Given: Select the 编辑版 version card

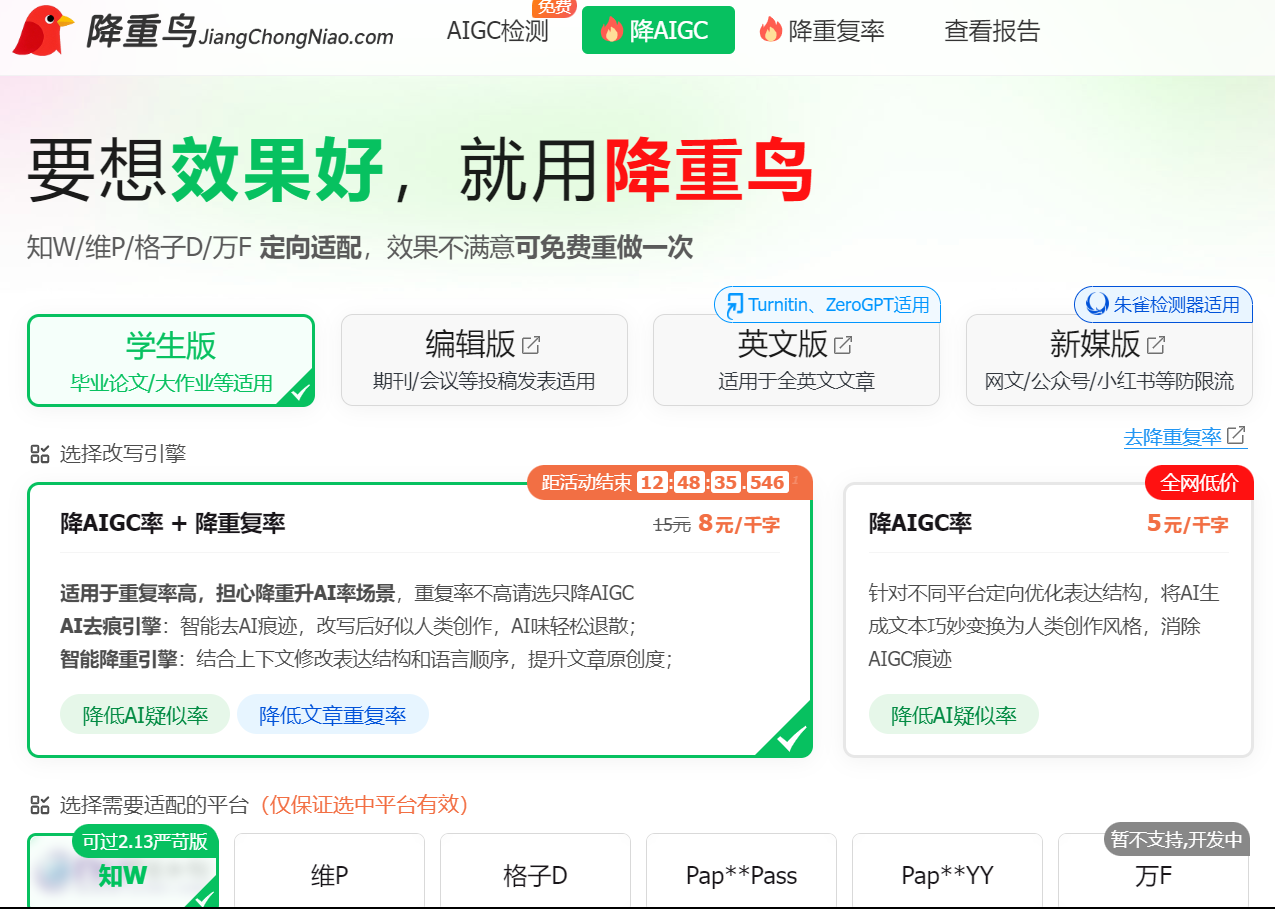Looking at the screenshot, I should click(x=484, y=360).
